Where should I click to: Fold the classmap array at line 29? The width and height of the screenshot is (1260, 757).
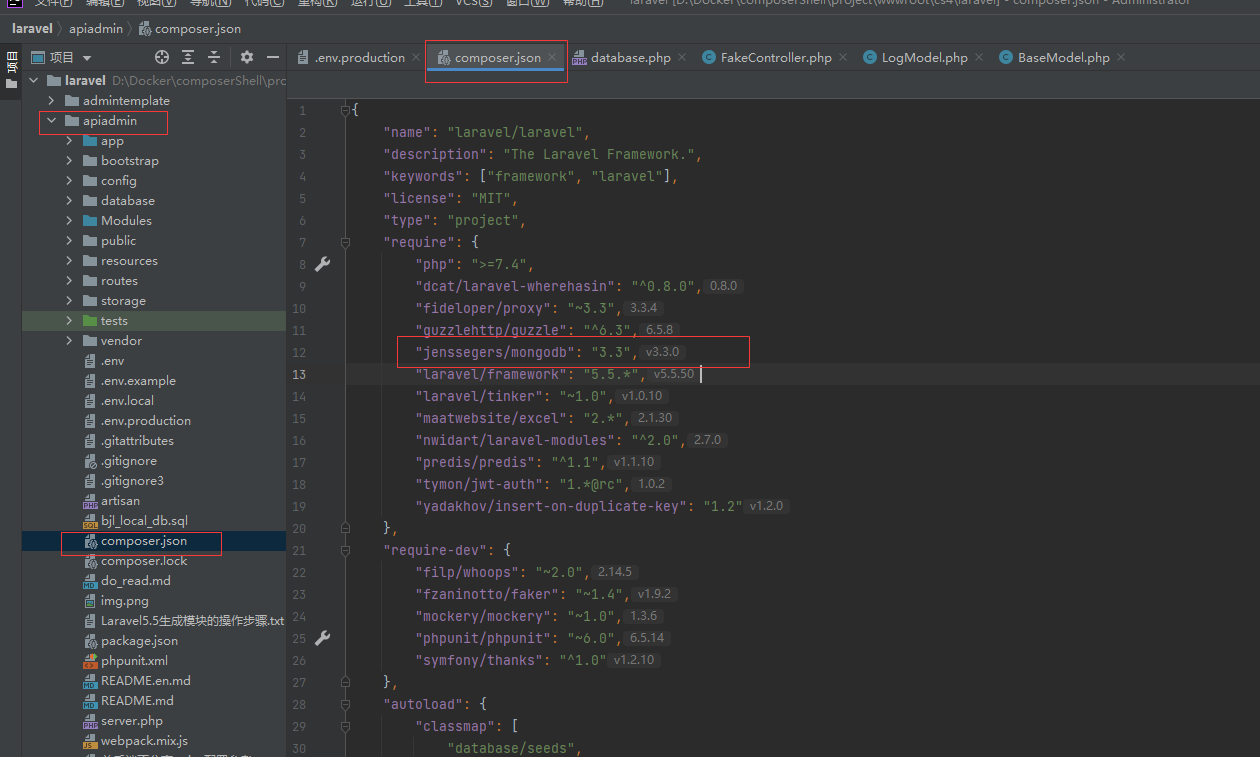click(x=345, y=726)
